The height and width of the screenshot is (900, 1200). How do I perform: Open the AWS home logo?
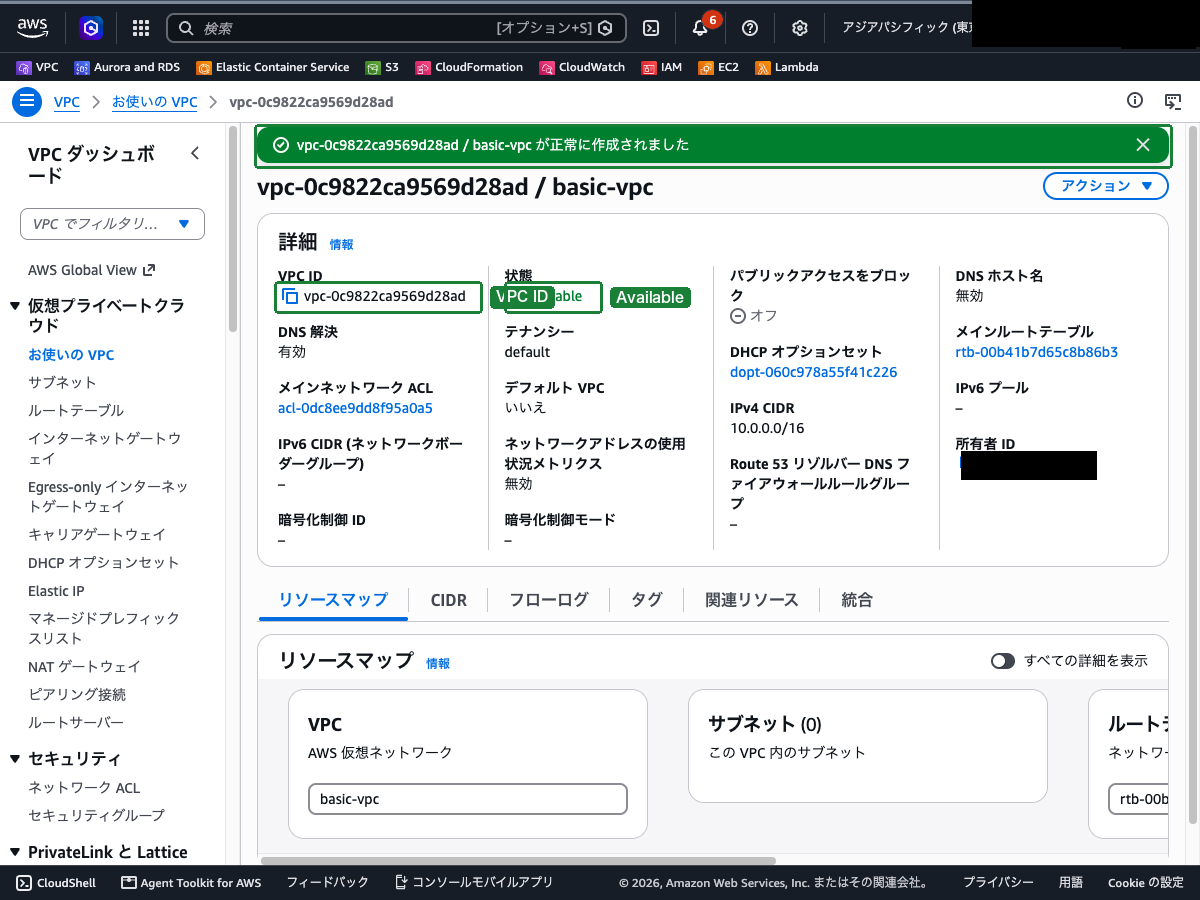point(32,28)
